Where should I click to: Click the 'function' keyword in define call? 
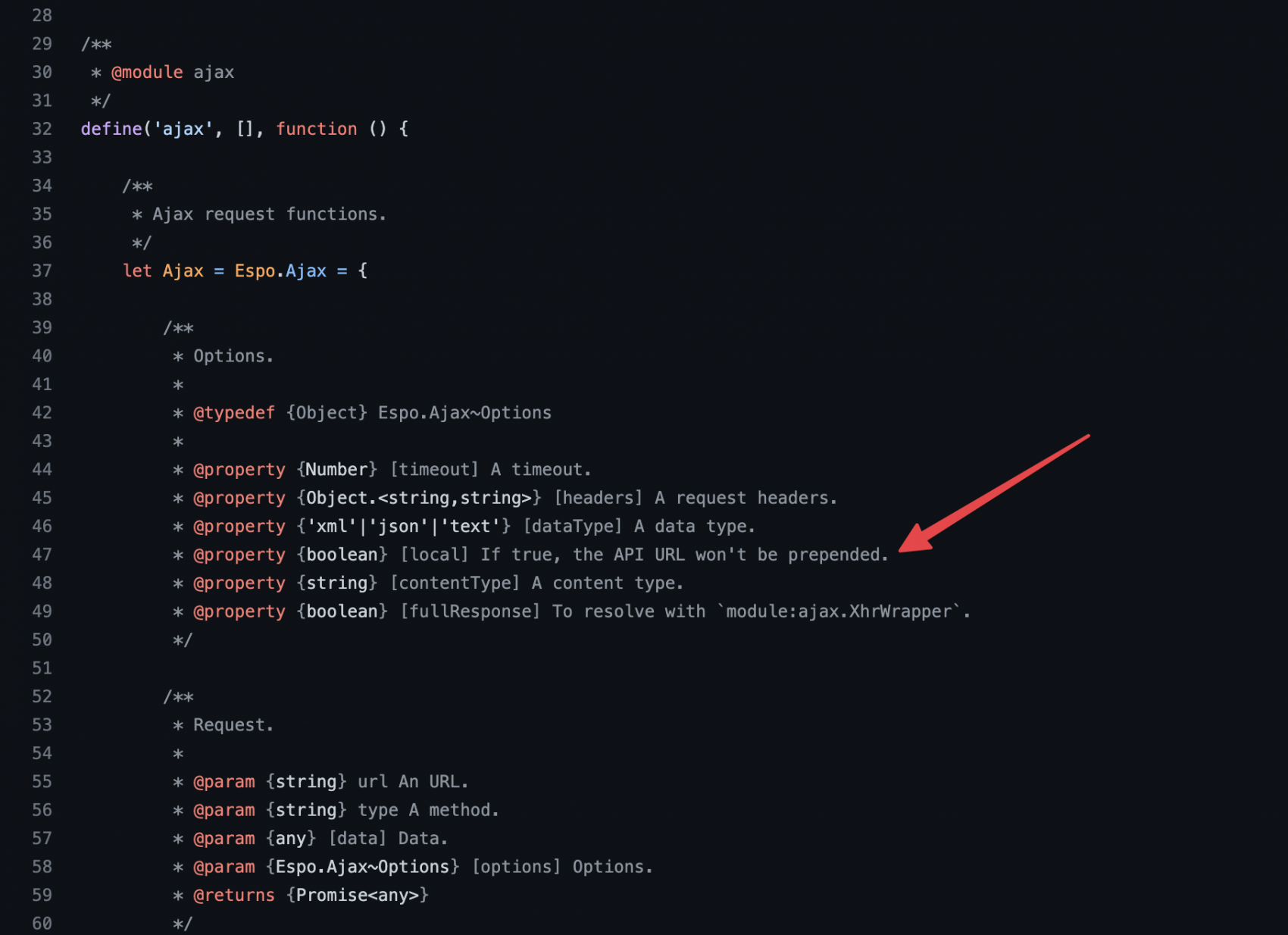[316, 129]
